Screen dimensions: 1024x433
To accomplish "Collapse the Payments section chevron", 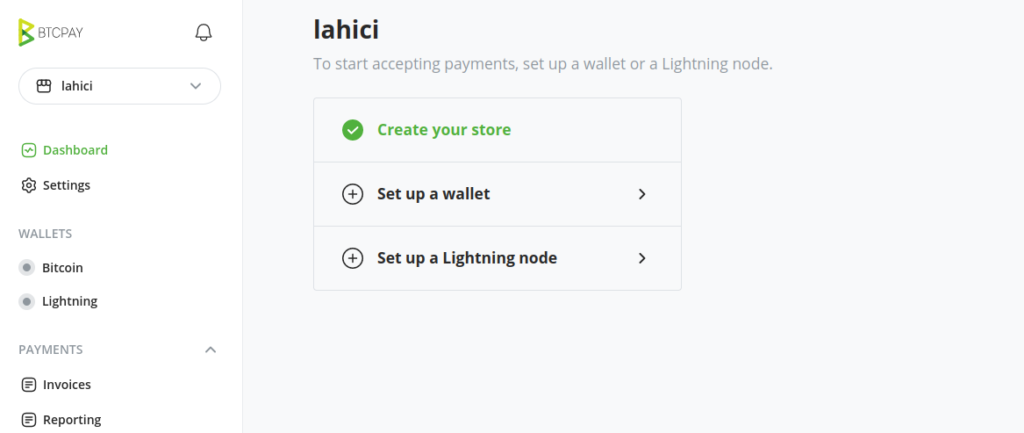I will 210,350.
